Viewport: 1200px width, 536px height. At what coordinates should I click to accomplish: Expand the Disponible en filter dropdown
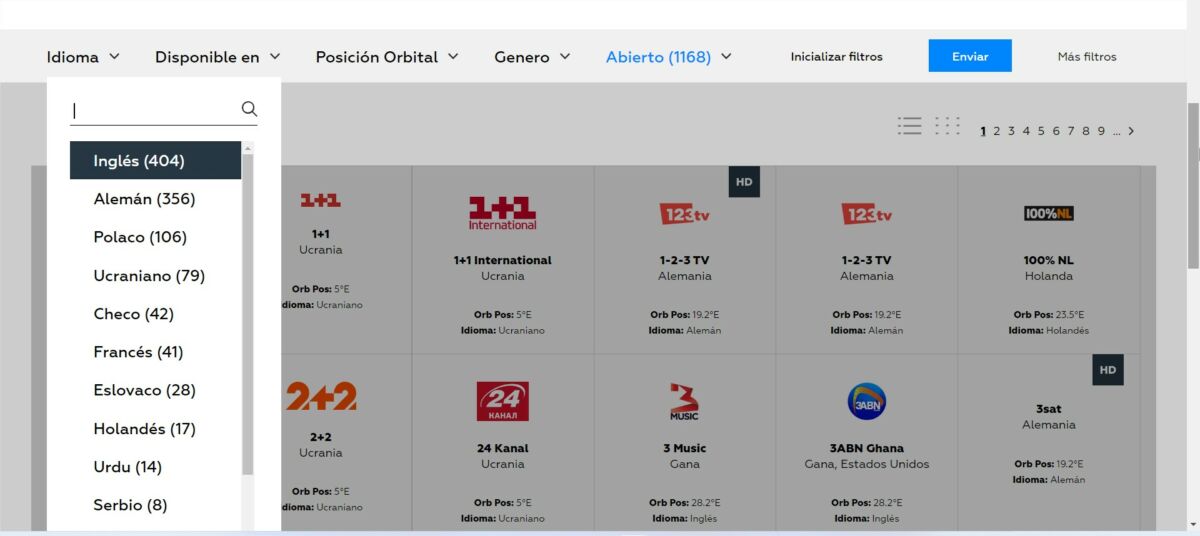pos(217,57)
